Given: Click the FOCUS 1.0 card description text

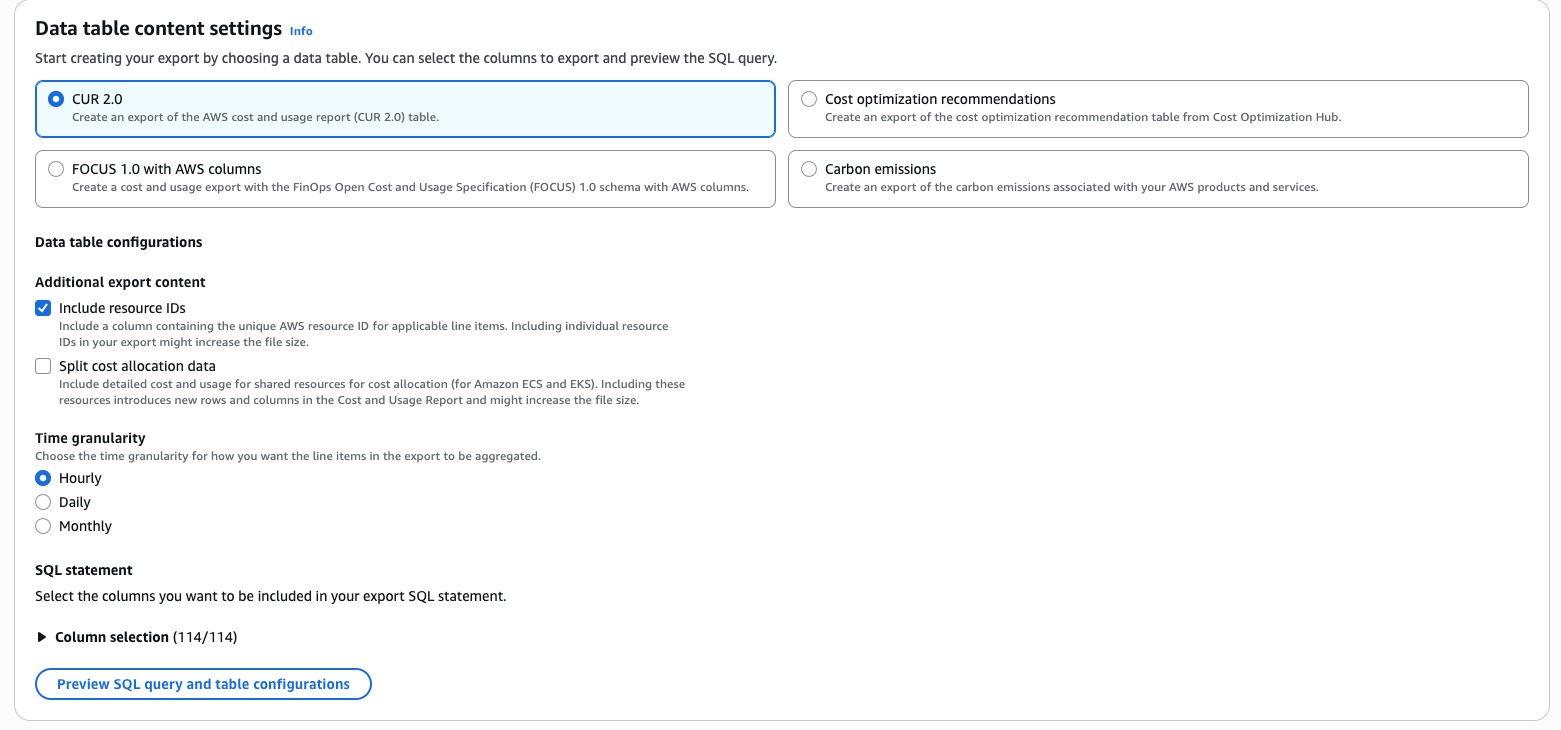Looking at the screenshot, I should click(x=410, y=187).
